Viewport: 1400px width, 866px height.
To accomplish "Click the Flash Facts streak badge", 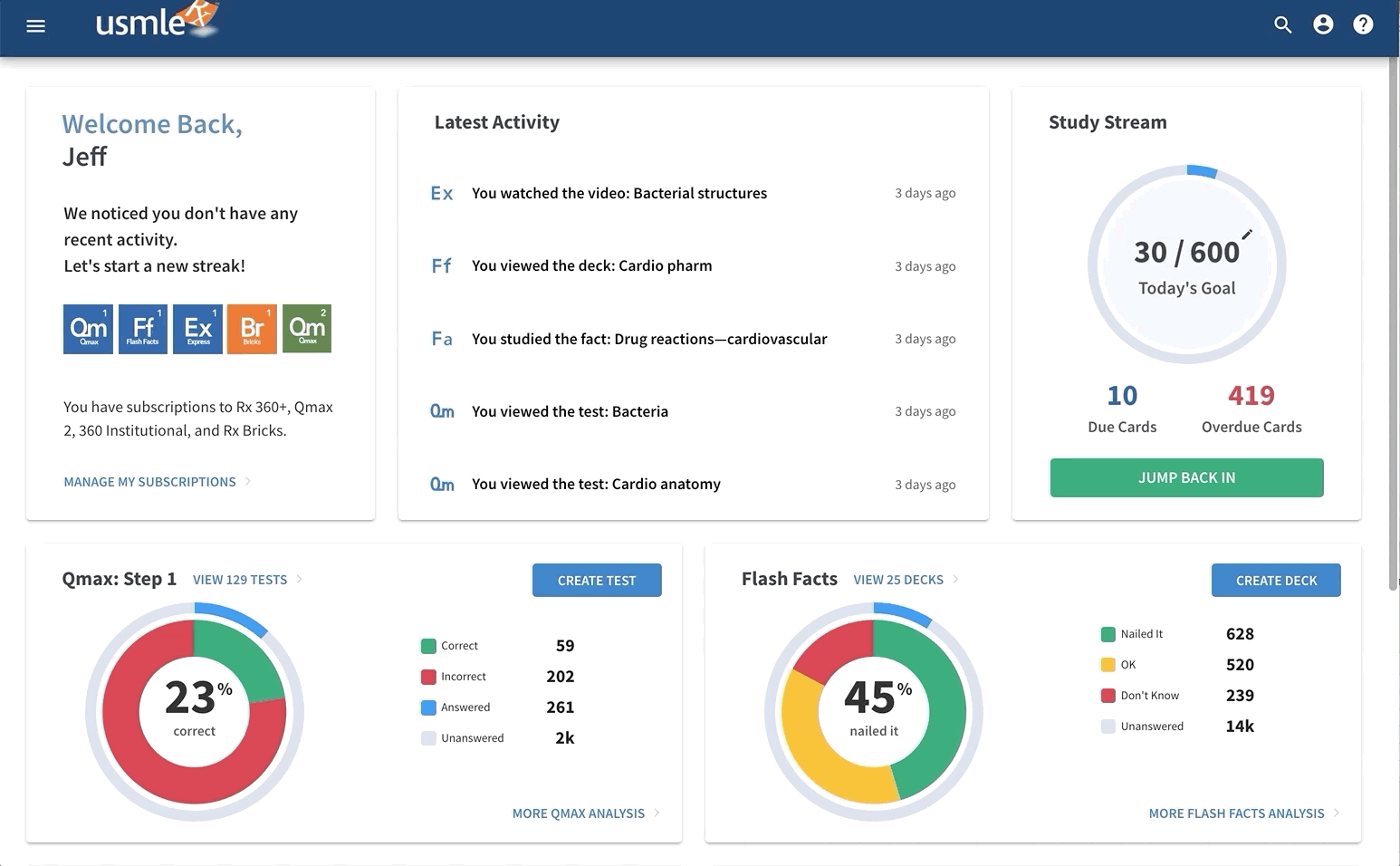I will 143,329.
